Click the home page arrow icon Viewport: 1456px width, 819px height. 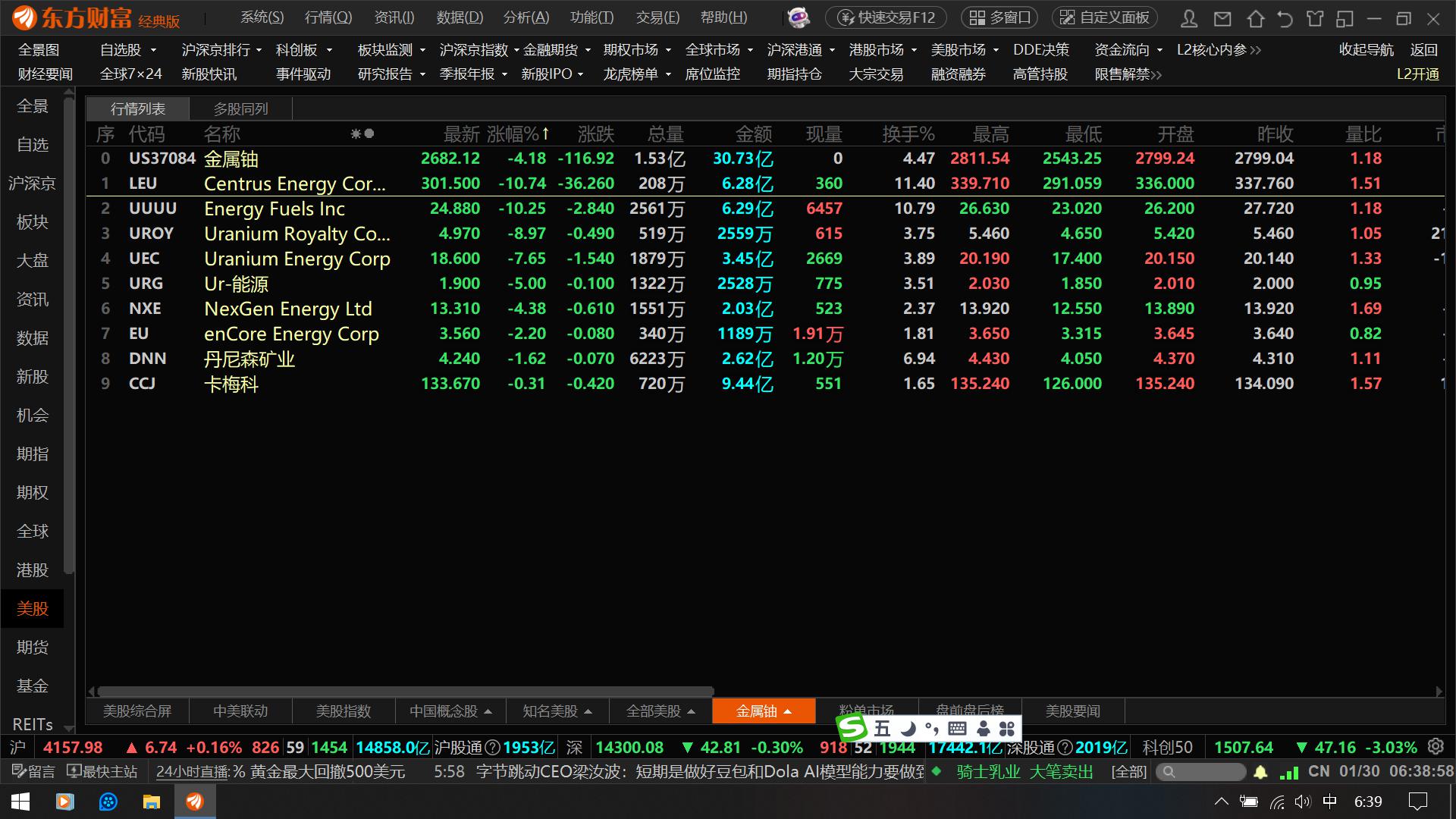pyautogui.click(x=1255, y=18)
